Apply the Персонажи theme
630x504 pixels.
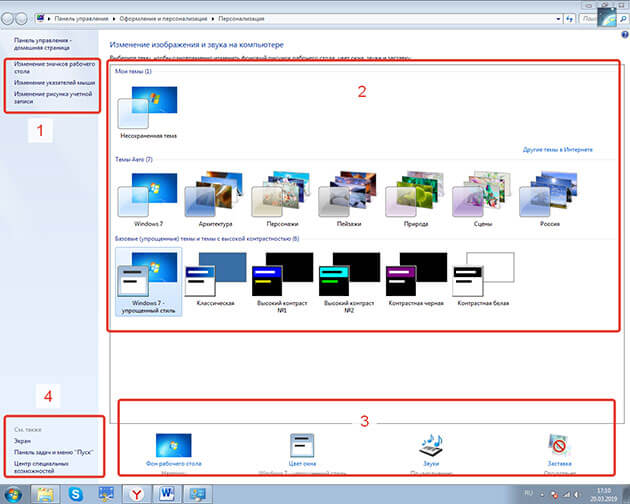coord(282,195)
